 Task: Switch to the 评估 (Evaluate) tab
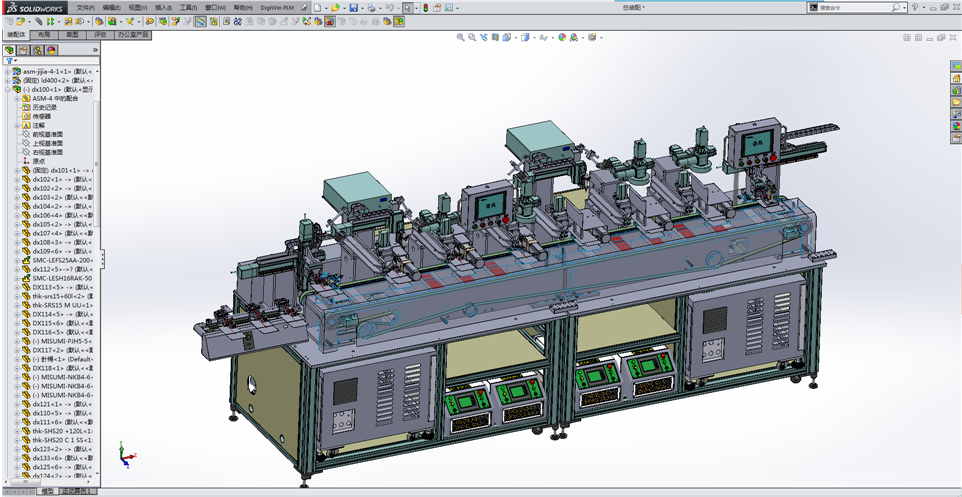[100, 34]
